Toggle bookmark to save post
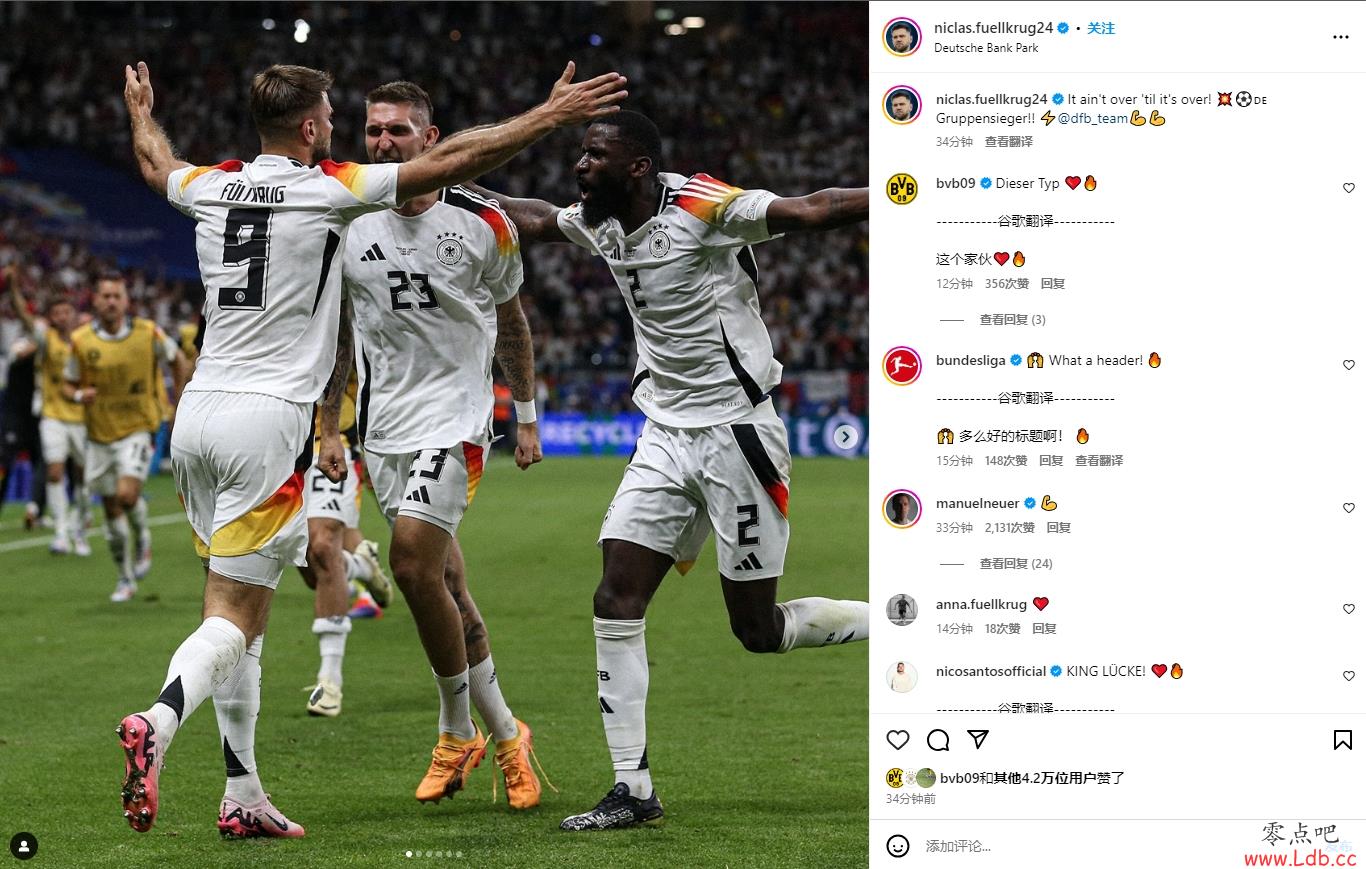 pyautogui.click(x=1343, y=740)
